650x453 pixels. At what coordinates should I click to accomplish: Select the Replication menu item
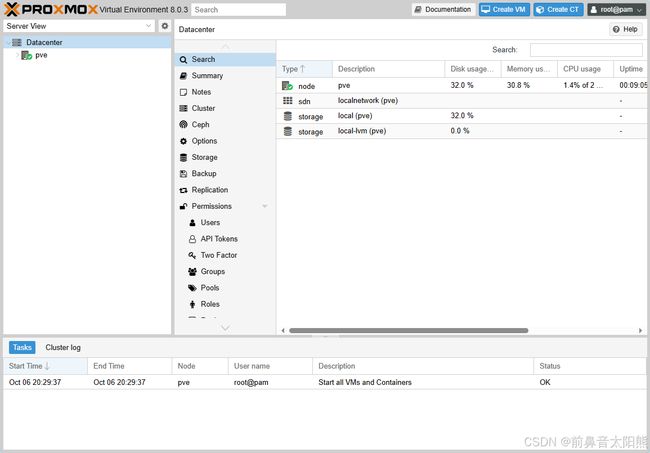[225, 190]
